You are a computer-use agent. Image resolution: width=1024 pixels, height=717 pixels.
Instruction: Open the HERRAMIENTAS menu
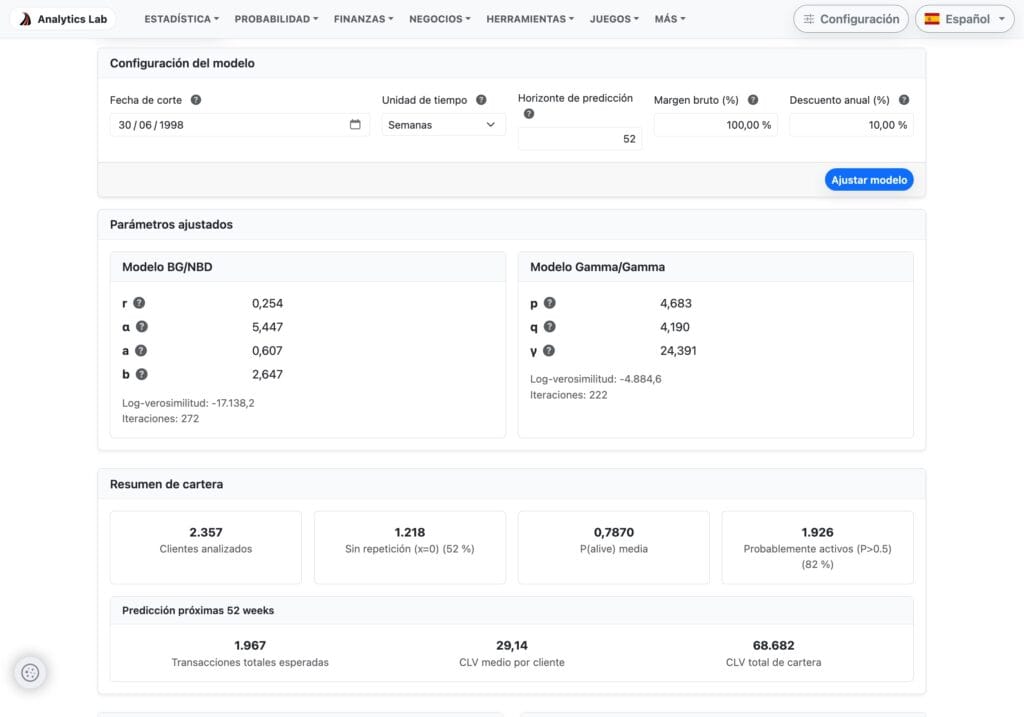coord(530,19)
